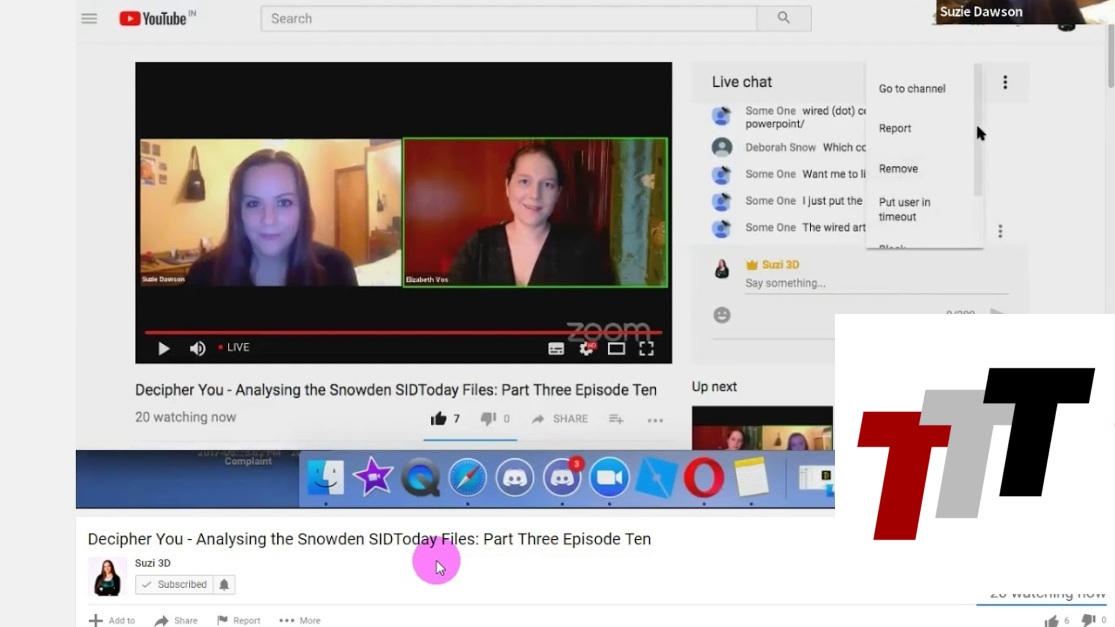Switch to theater mode view
This screenshot has height=627, width=1115.
click(x=616, y=348)
